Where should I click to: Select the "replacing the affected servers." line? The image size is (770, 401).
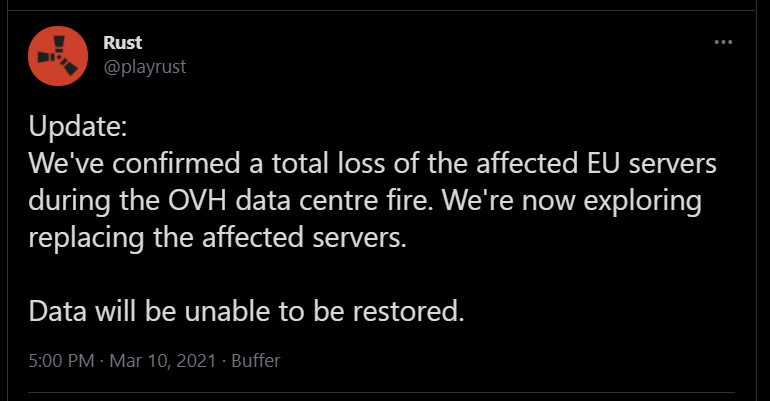point(218,238)
